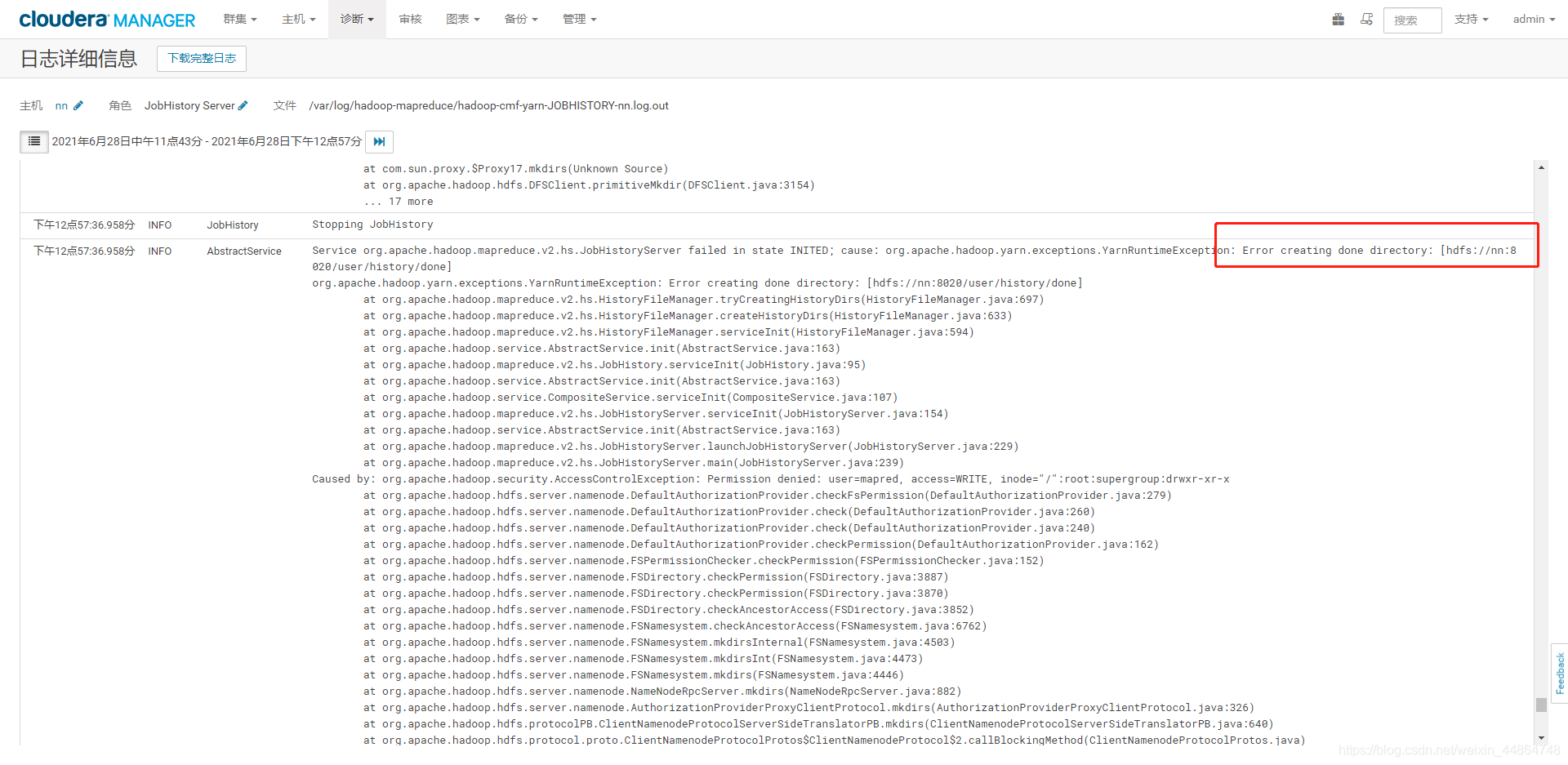Image resolution: width=1568 pixels, height=765 pixels.
Task: Open the running commands icon
Action: point(1366,20)
